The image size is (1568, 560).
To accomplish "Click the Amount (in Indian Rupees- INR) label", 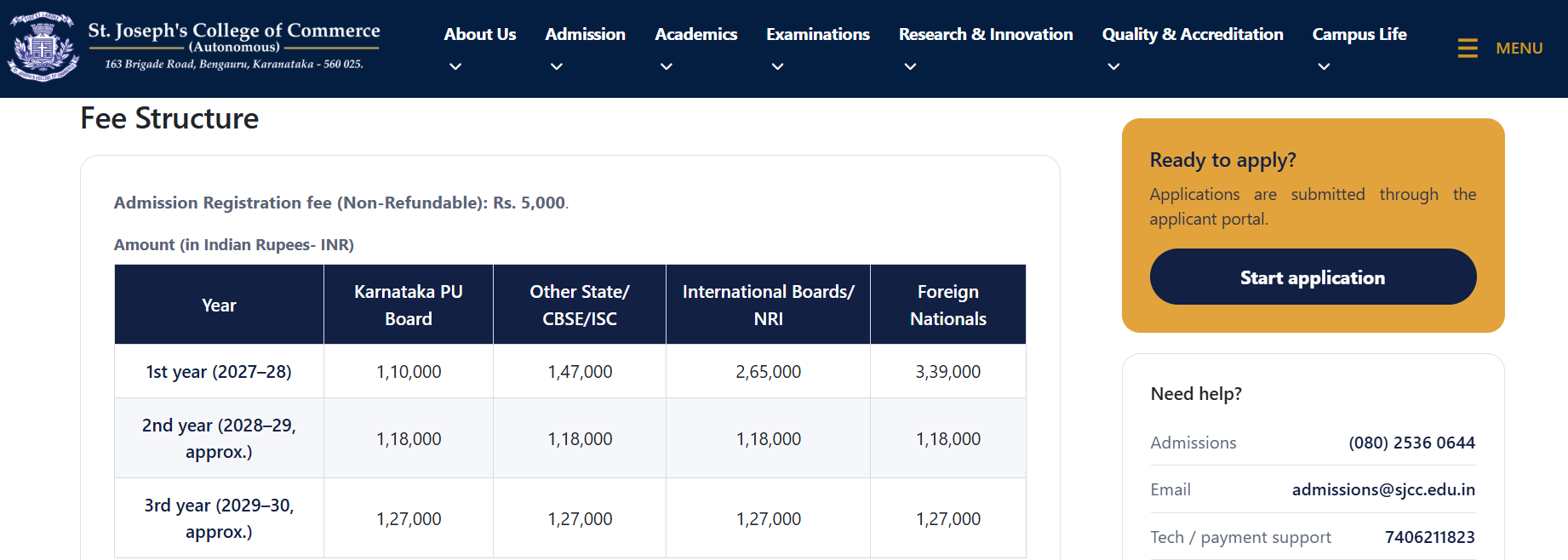I will (234, 244).
